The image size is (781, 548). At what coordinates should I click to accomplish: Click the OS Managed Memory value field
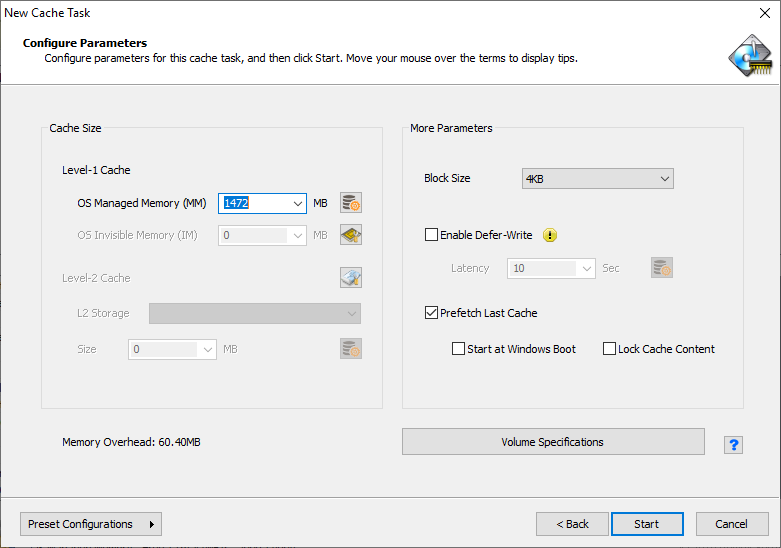(254, 203)
